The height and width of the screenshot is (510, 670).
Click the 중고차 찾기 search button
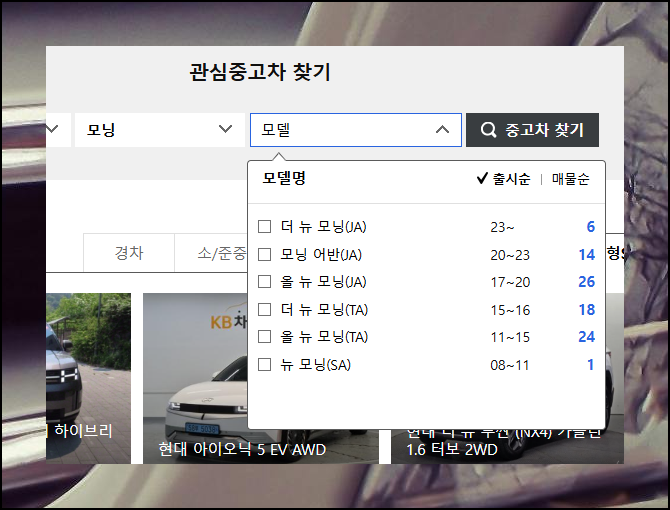click(x=532, y=130)
